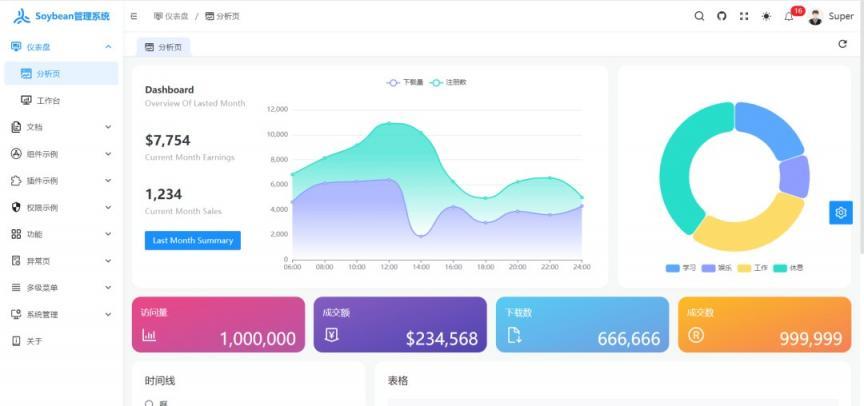Open the 访问量 1,000,000 card
864x406 pixels.
pos(218,324)
